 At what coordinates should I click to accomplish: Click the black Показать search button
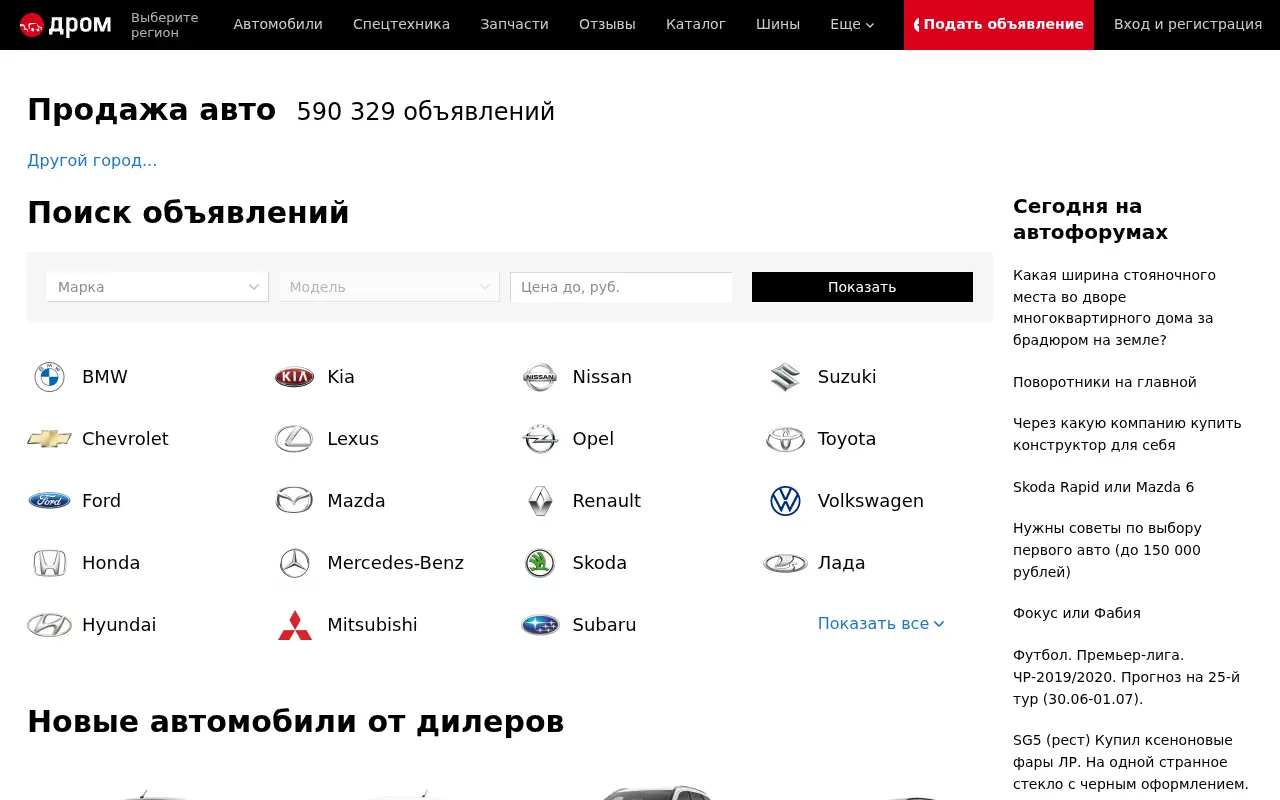(x=862, y=287)
